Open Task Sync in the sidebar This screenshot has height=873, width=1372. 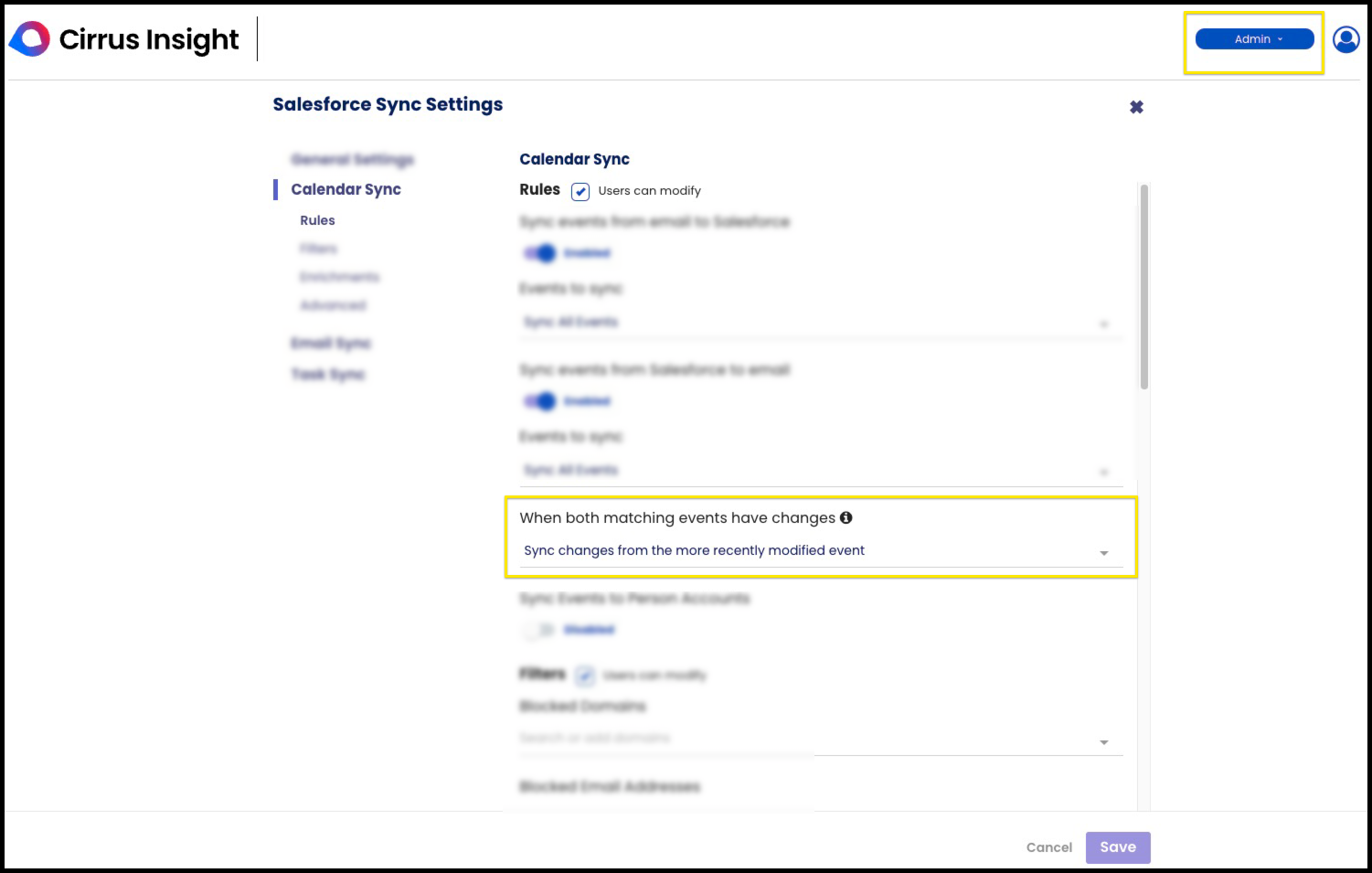point(327,375)
